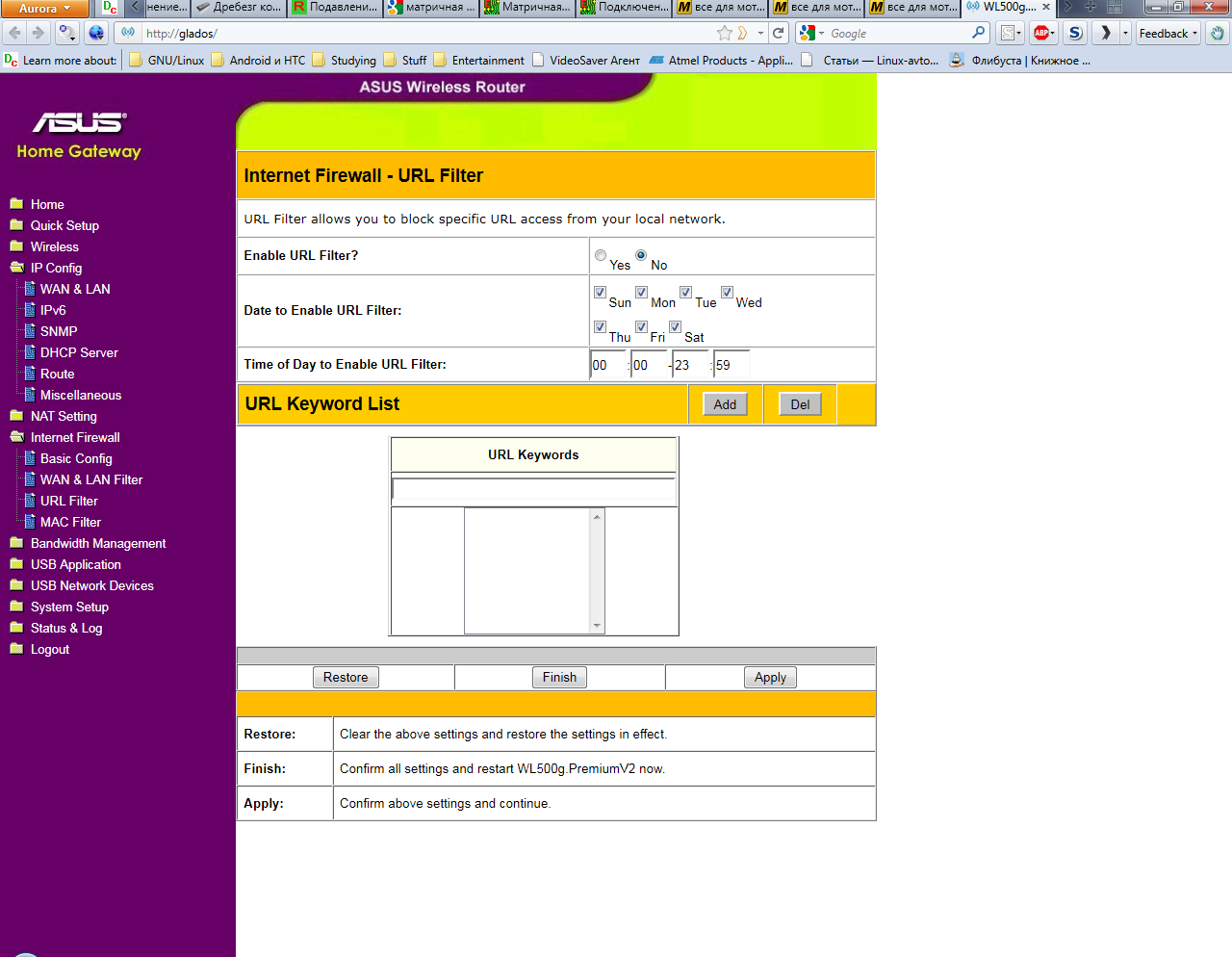The image size is (1232, 957).
Task: Expand the System Setup folder
Action: tap(69, 607)
